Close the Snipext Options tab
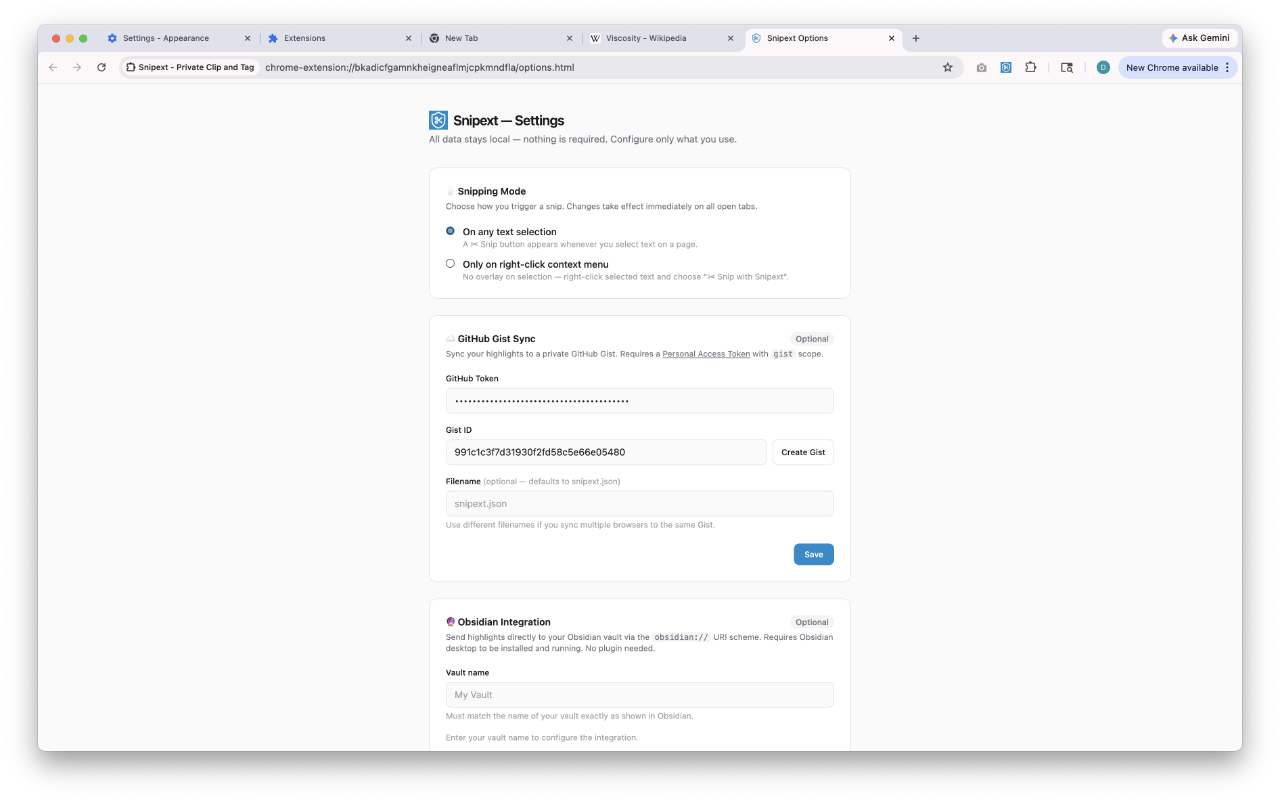This screenshot has width=1280, height=800. tap(891, 38)
